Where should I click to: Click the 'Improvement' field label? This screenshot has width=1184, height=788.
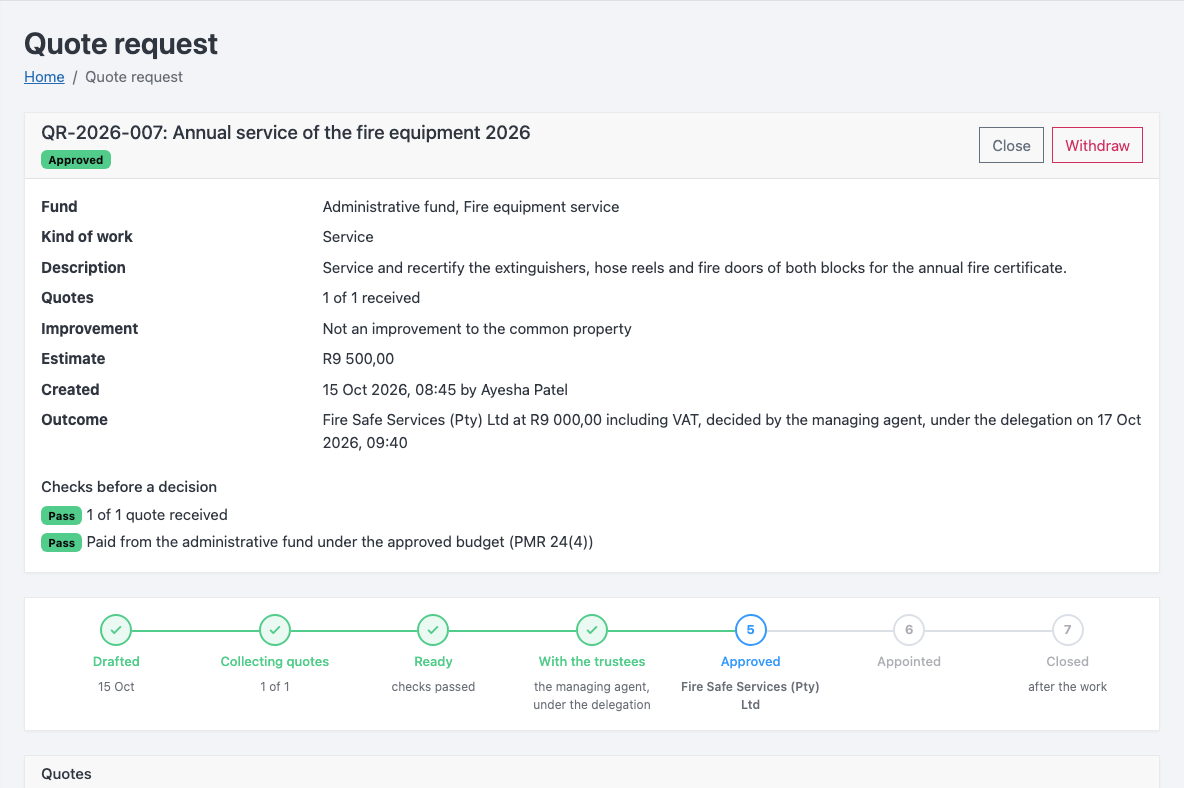click(x=89, y=329)
